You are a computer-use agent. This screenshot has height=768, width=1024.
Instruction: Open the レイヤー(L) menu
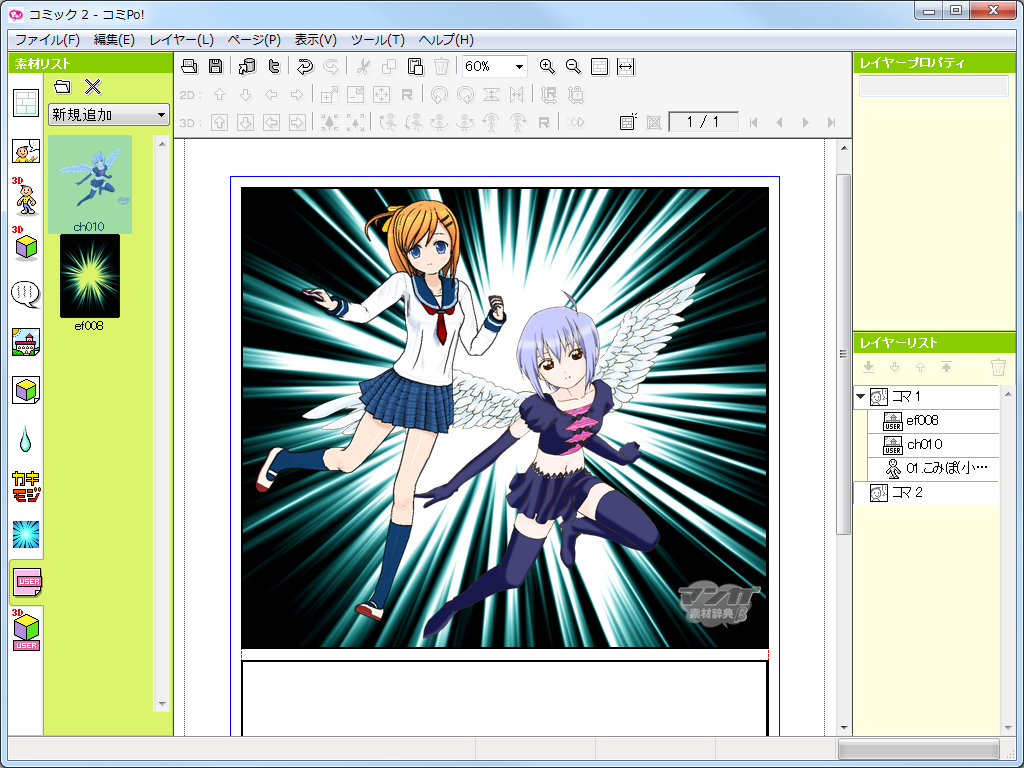coord(182,40)
